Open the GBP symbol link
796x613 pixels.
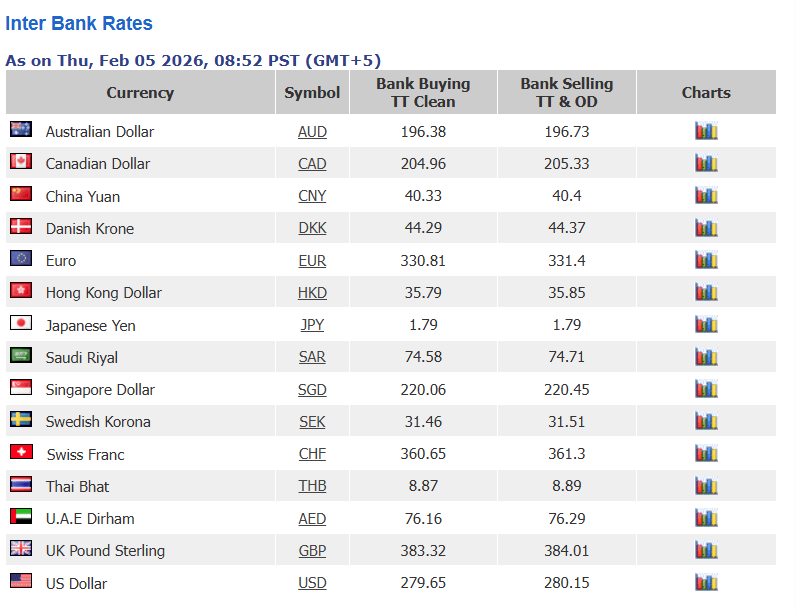click(x=312, y=551)
